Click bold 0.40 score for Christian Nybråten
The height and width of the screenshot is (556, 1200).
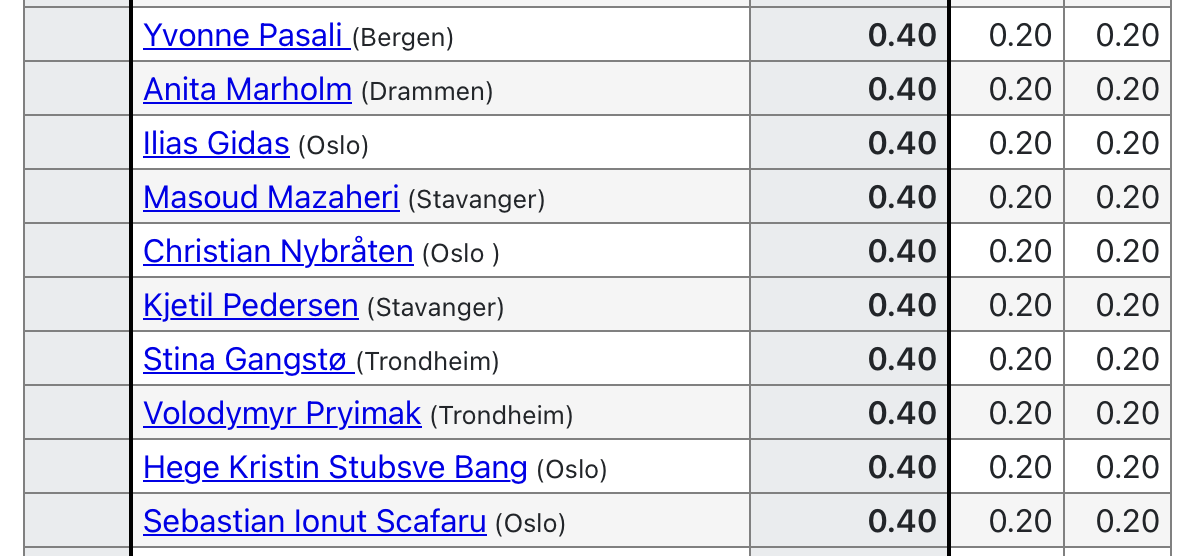pyautogui.click(x=902, y=252)
